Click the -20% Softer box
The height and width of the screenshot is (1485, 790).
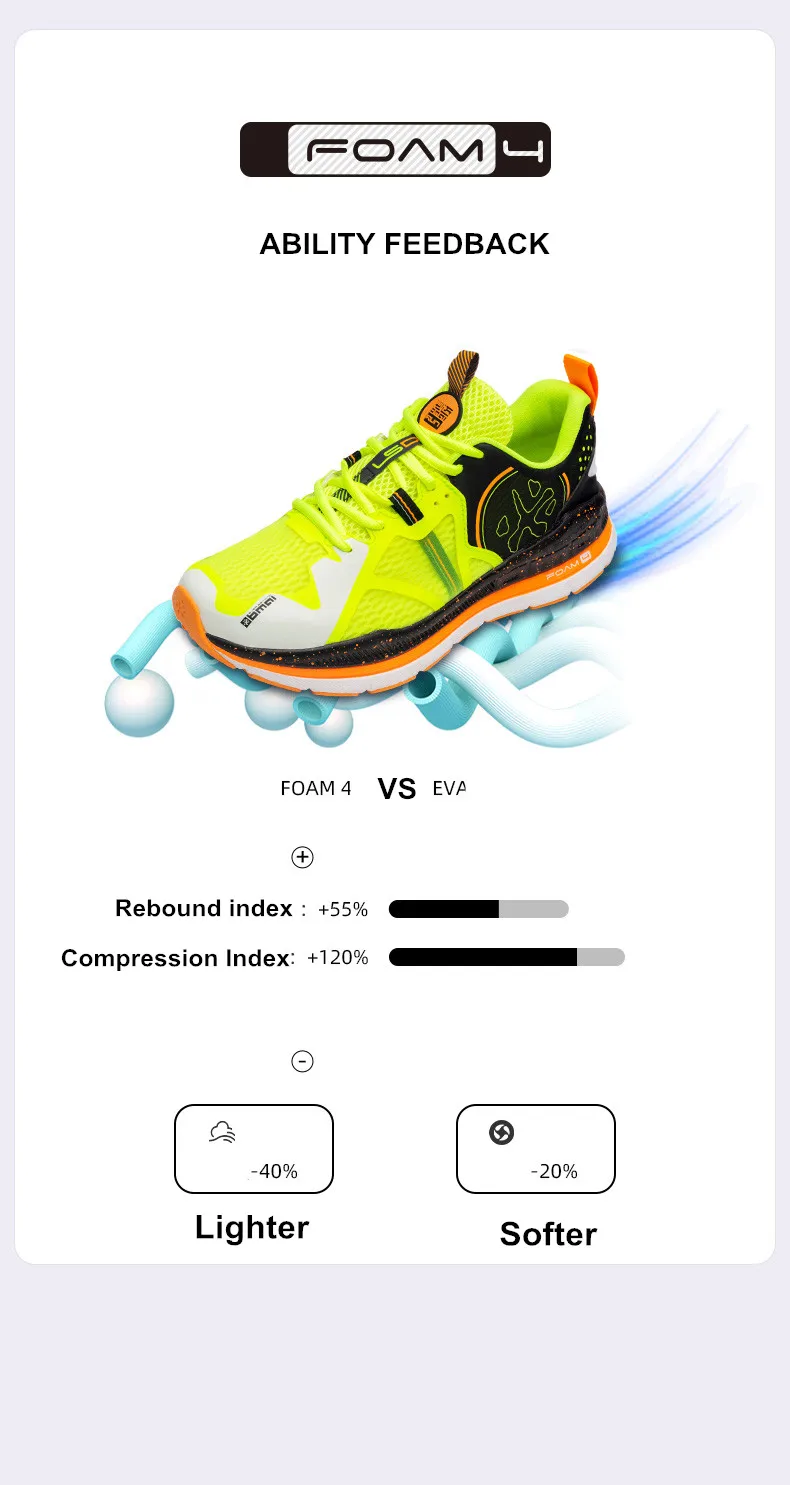coord(536,1149)
